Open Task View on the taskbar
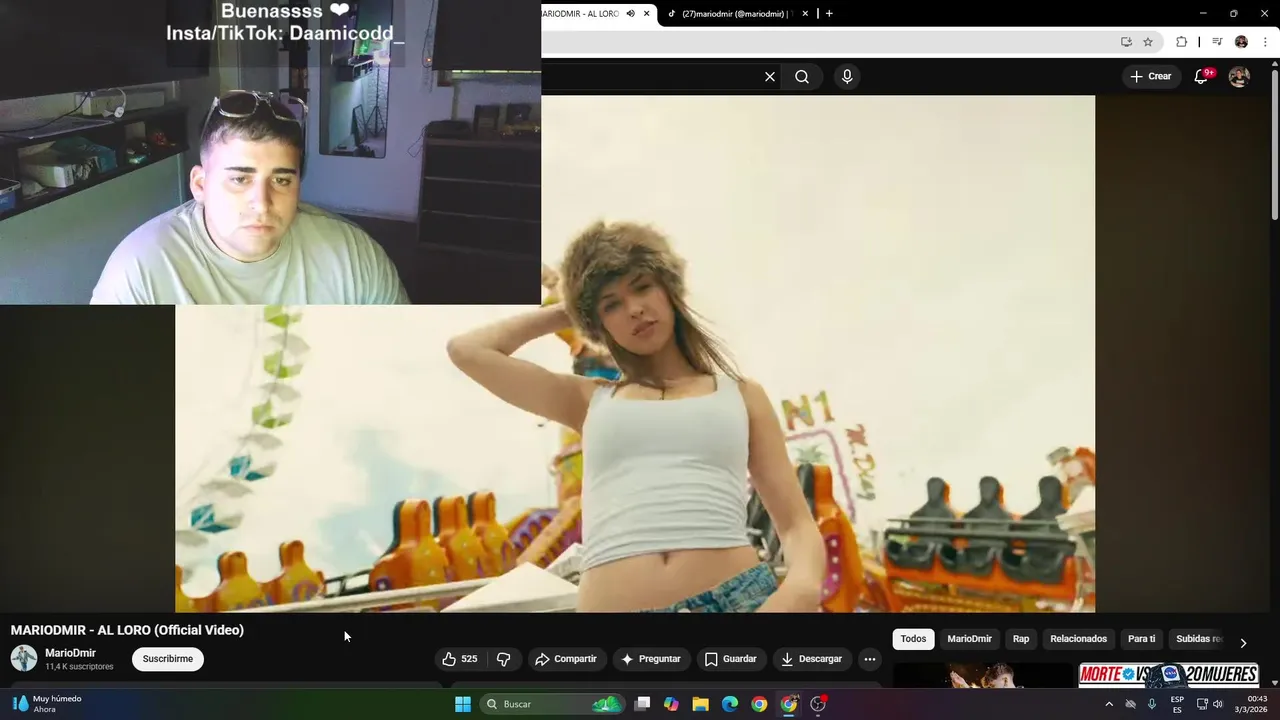 point(643,704)
